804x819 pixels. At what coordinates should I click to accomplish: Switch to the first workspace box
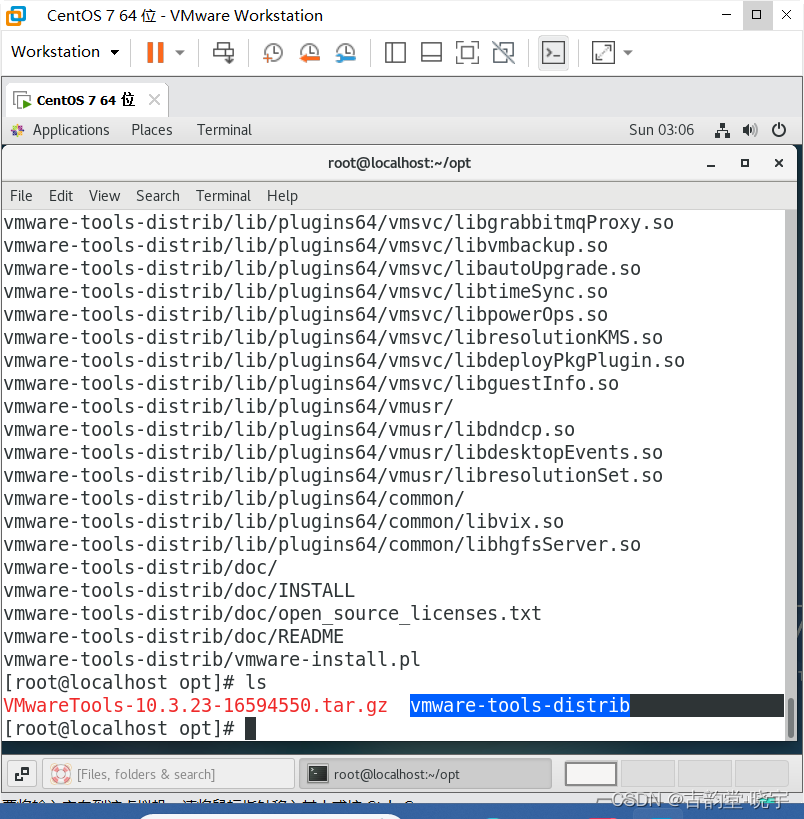coord(590,774)
